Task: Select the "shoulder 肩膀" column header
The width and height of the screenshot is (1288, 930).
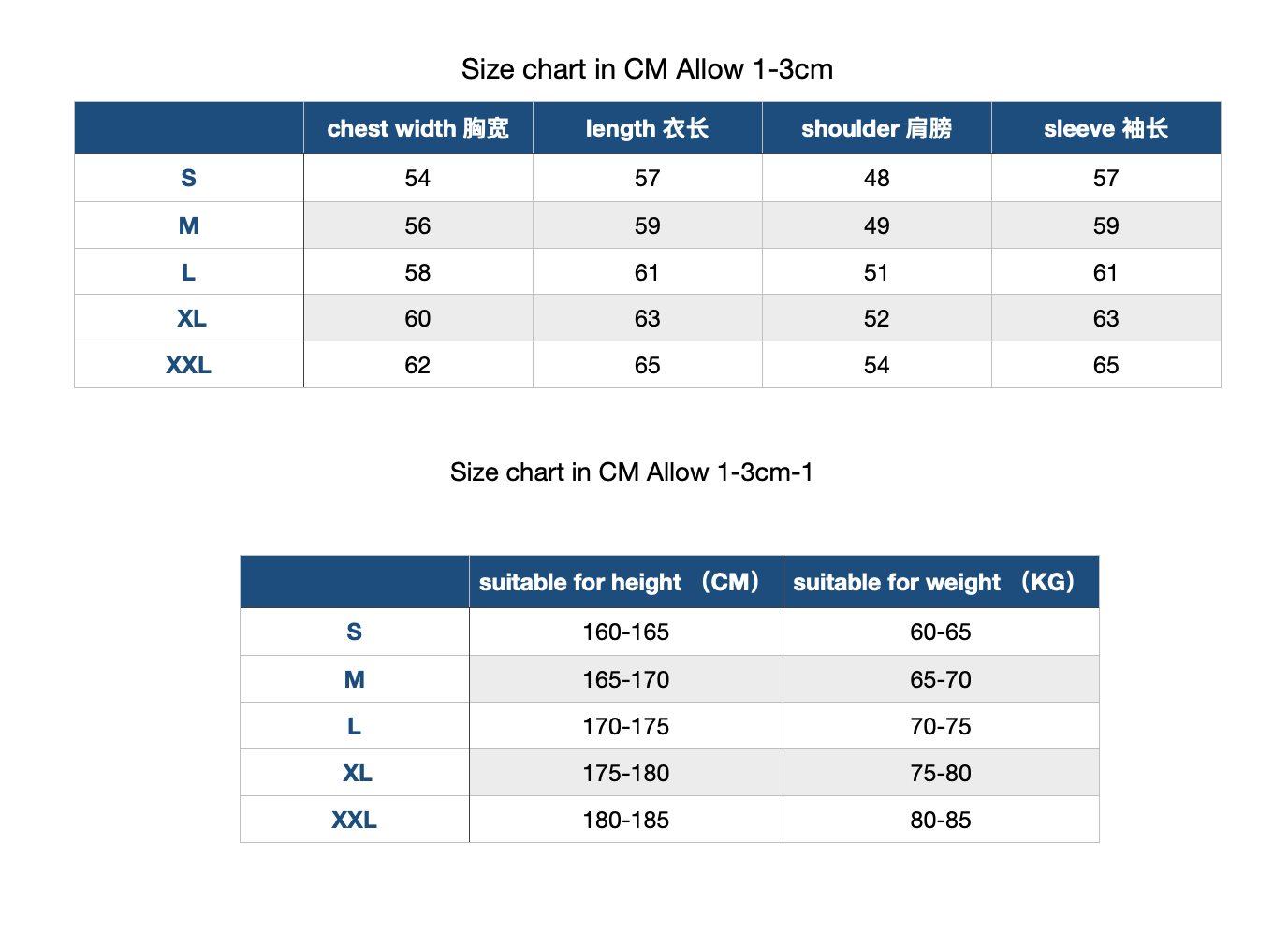Action: [876, 128]
